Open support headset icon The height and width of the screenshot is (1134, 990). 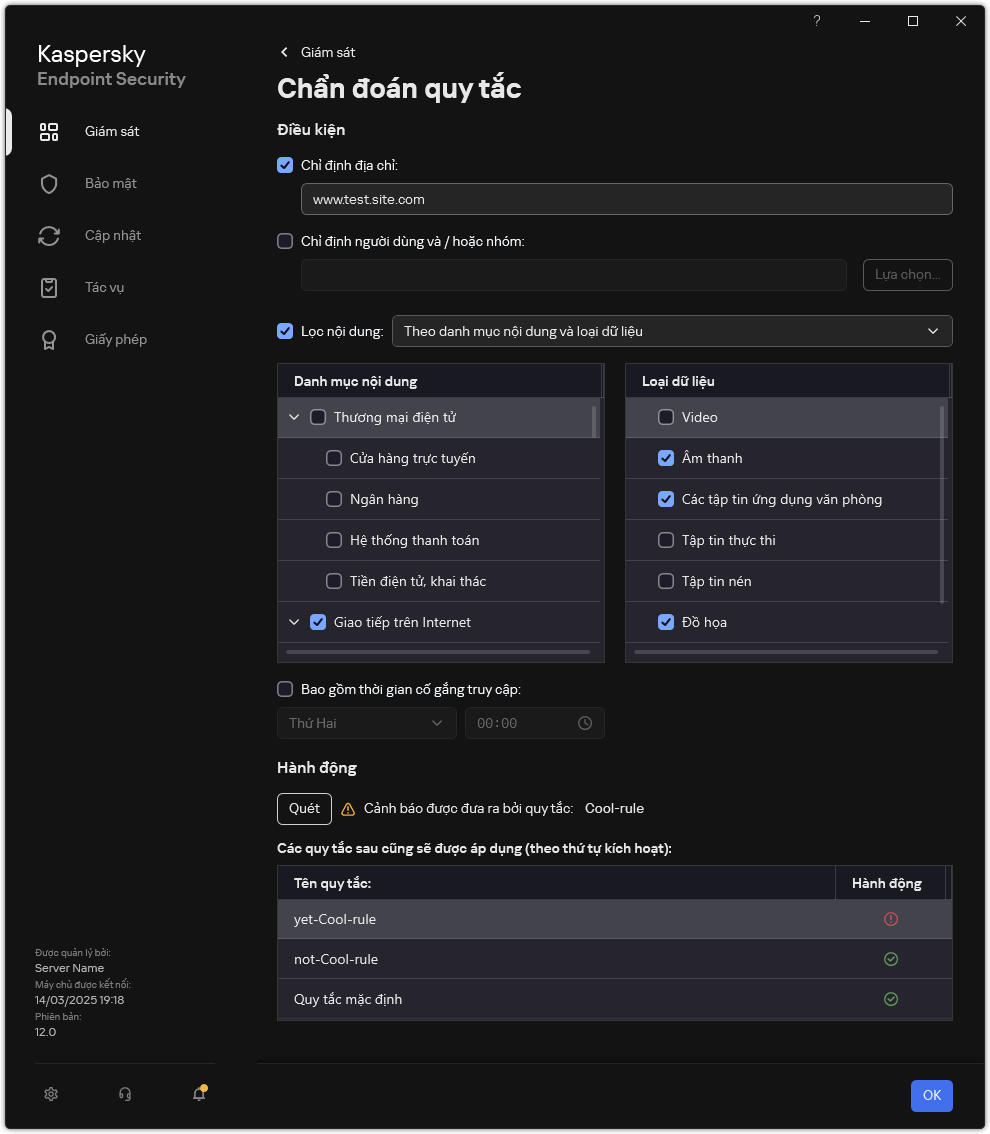(125, 1094)
